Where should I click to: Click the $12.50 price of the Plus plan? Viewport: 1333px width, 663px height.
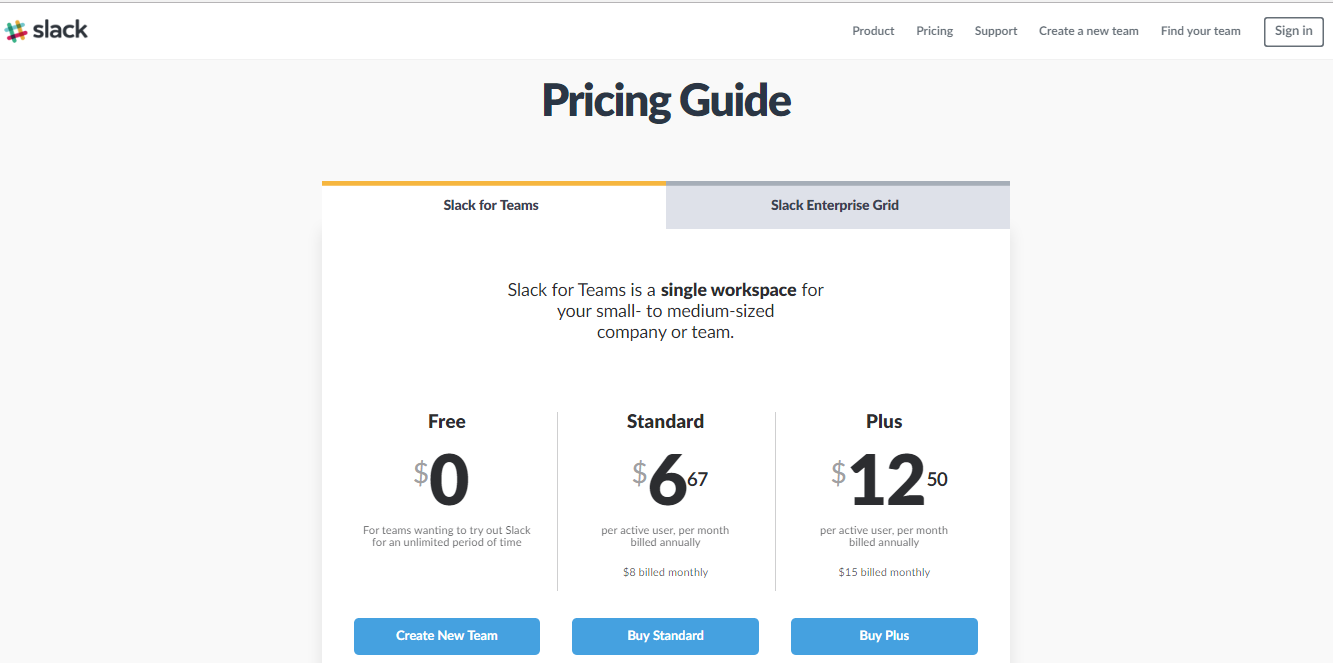888,481
